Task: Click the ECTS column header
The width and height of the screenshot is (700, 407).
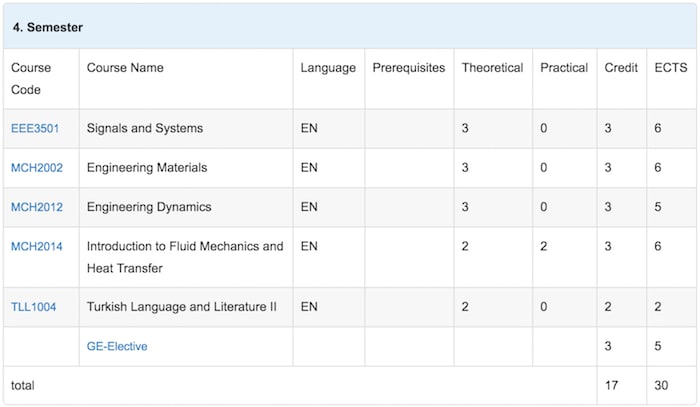Action: (669, 68)
